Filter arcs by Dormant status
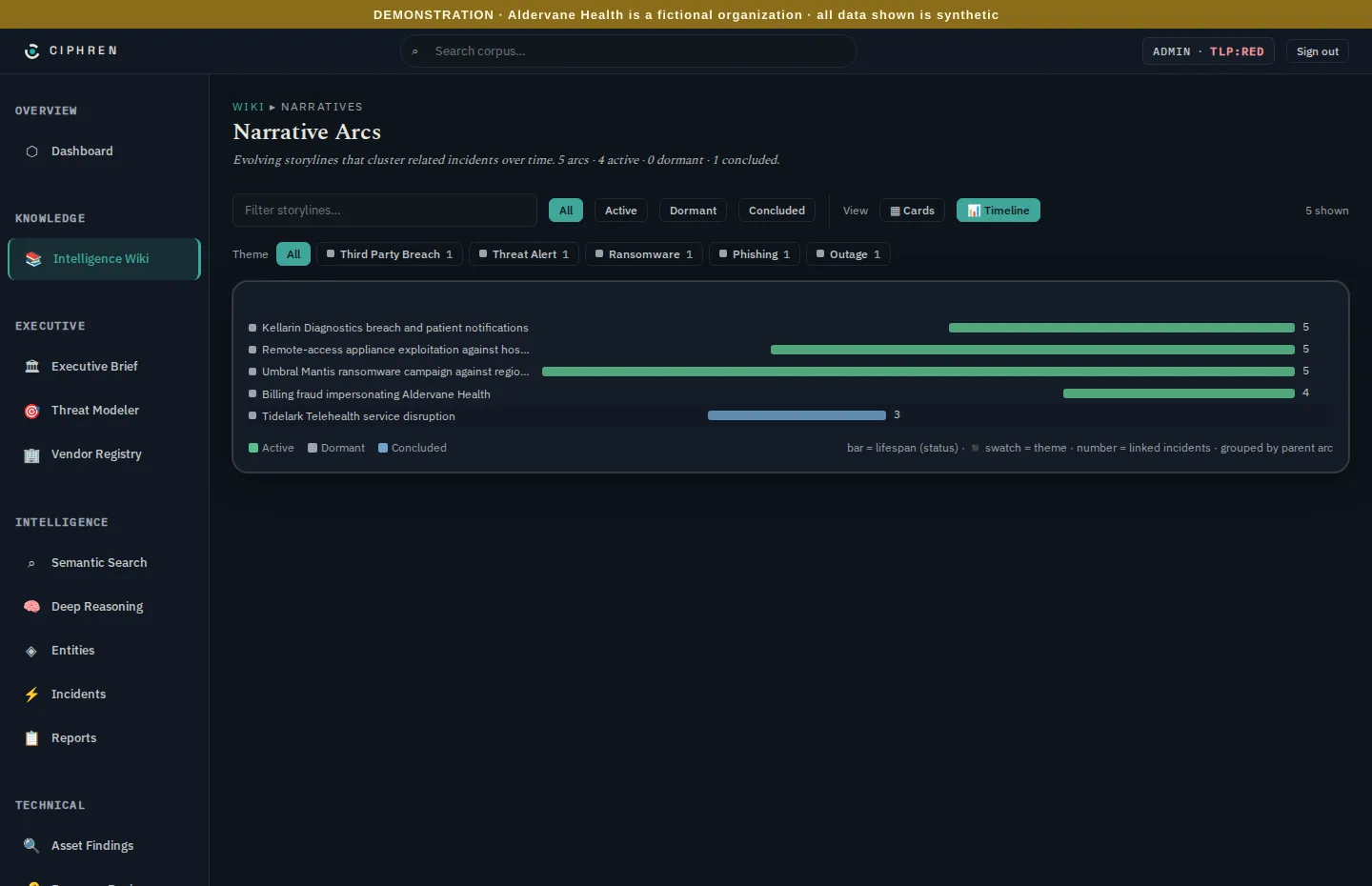The image size is (1372, 886). coord(693,211)
